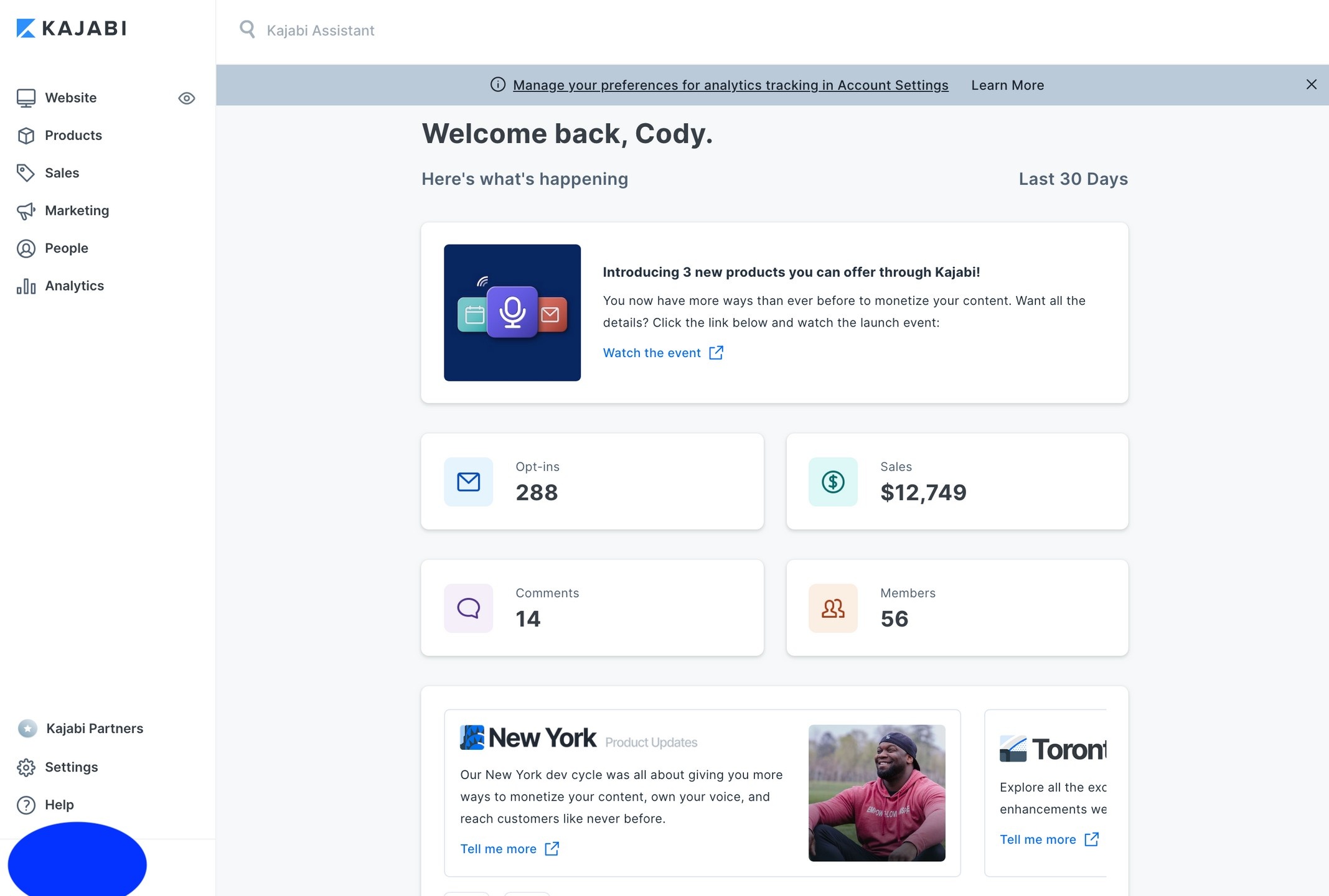Click the Marketing megaphone icon
This screenshot has width=1329, height=896.
(26, 211)
